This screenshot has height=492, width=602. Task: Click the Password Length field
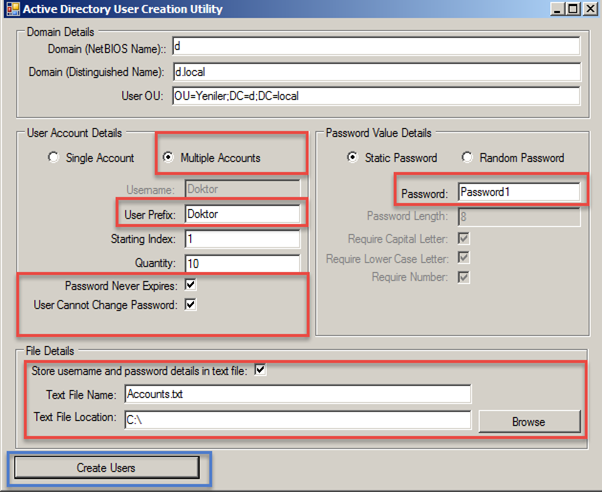coord(519,217)
